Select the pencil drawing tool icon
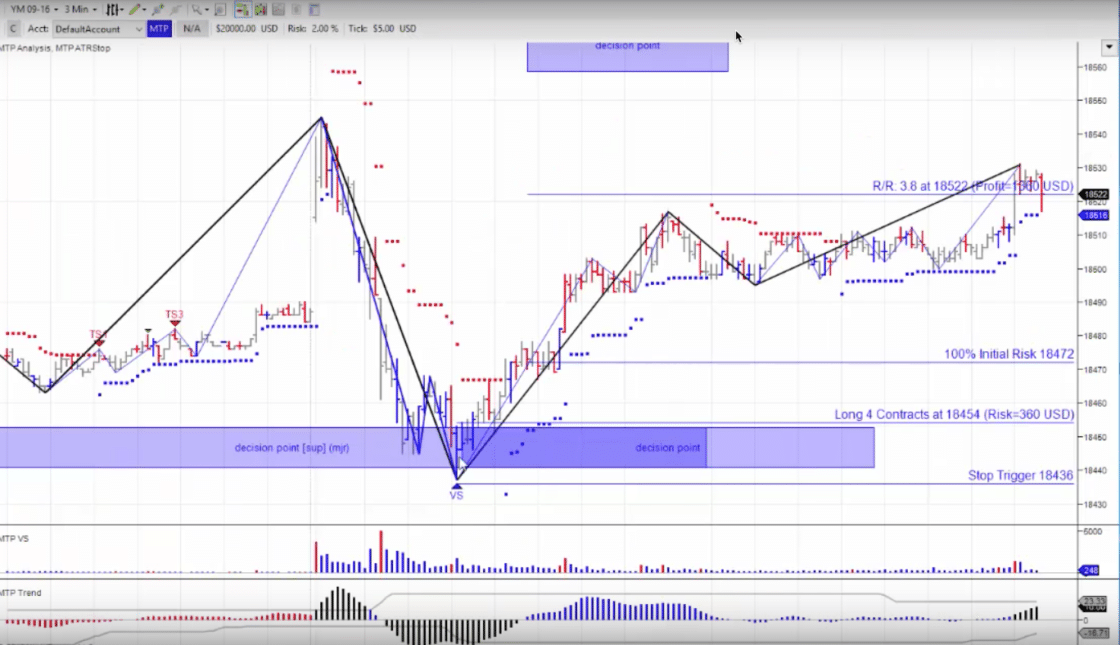 coord(135,9)
